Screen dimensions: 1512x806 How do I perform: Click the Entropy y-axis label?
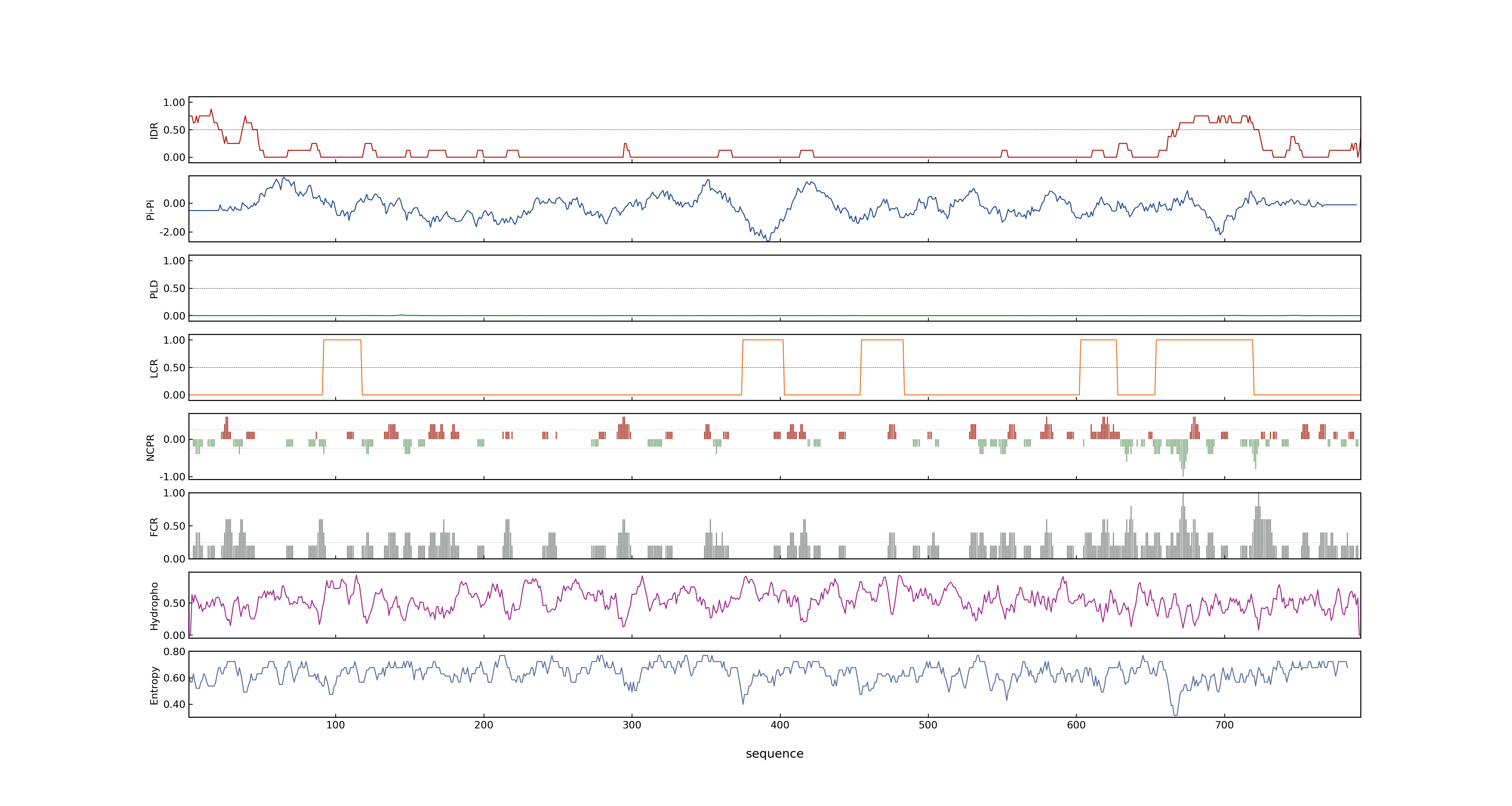[154, 685]
